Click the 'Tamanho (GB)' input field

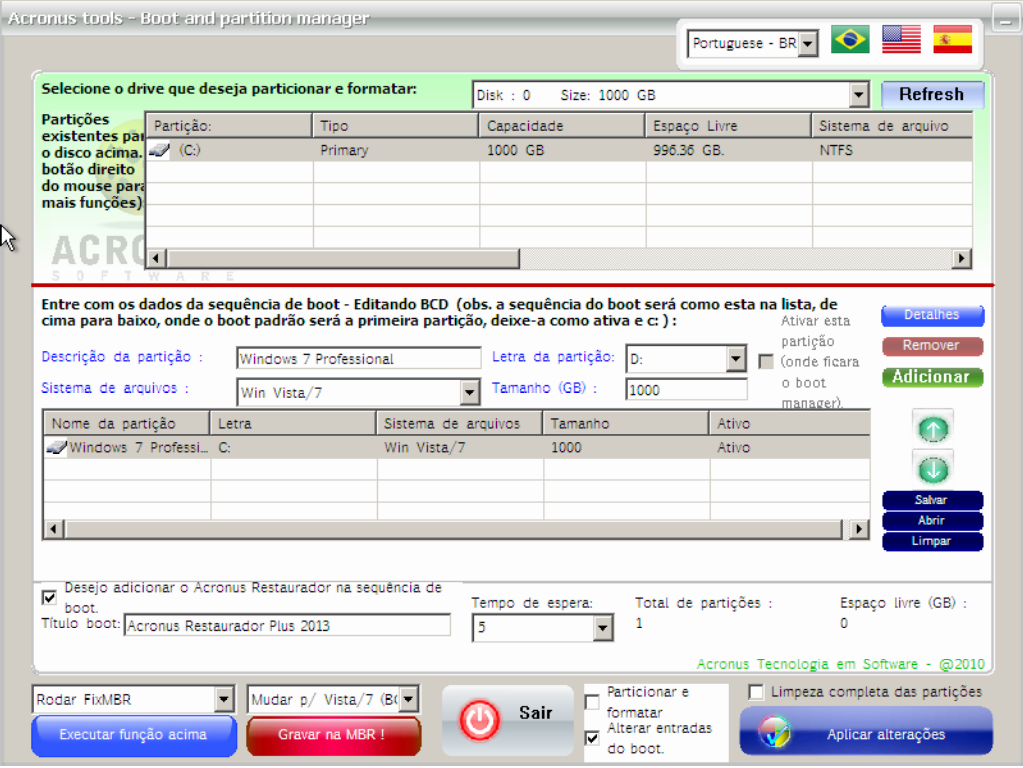point(686,390)
